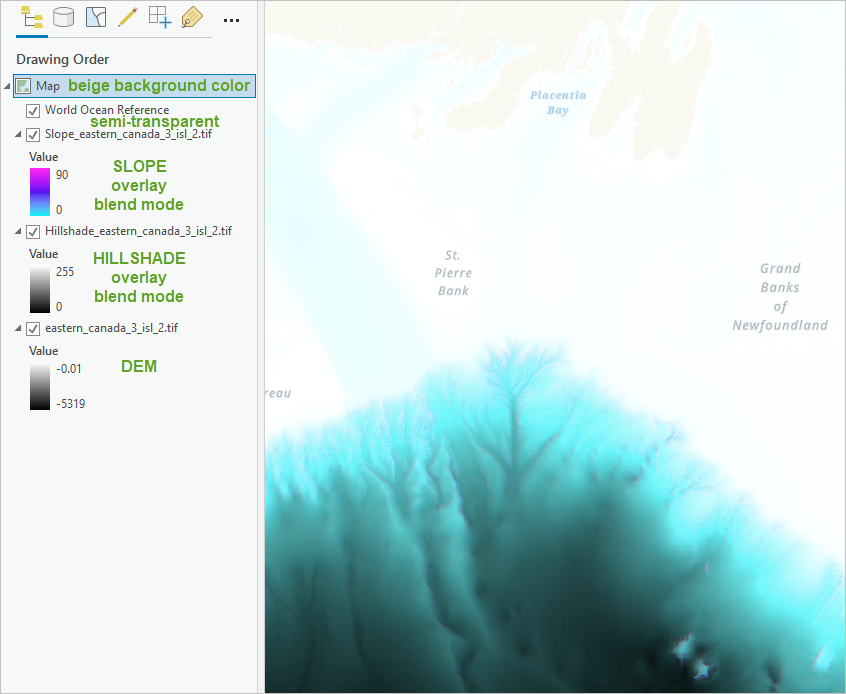This screenshot has height=694, width=846.
Task: Click the Map thumbnail icon in Contents
Action: [x=24, y=85]
